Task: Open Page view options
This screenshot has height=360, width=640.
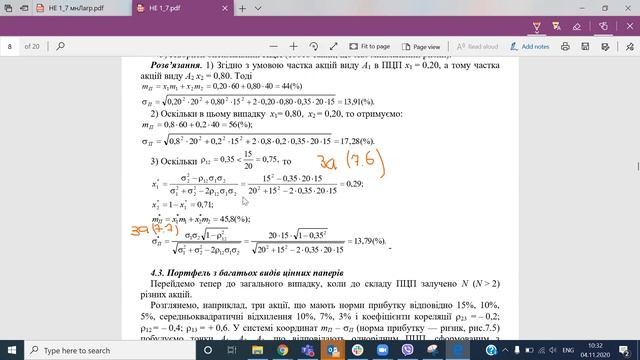Action: pos(421,47)
